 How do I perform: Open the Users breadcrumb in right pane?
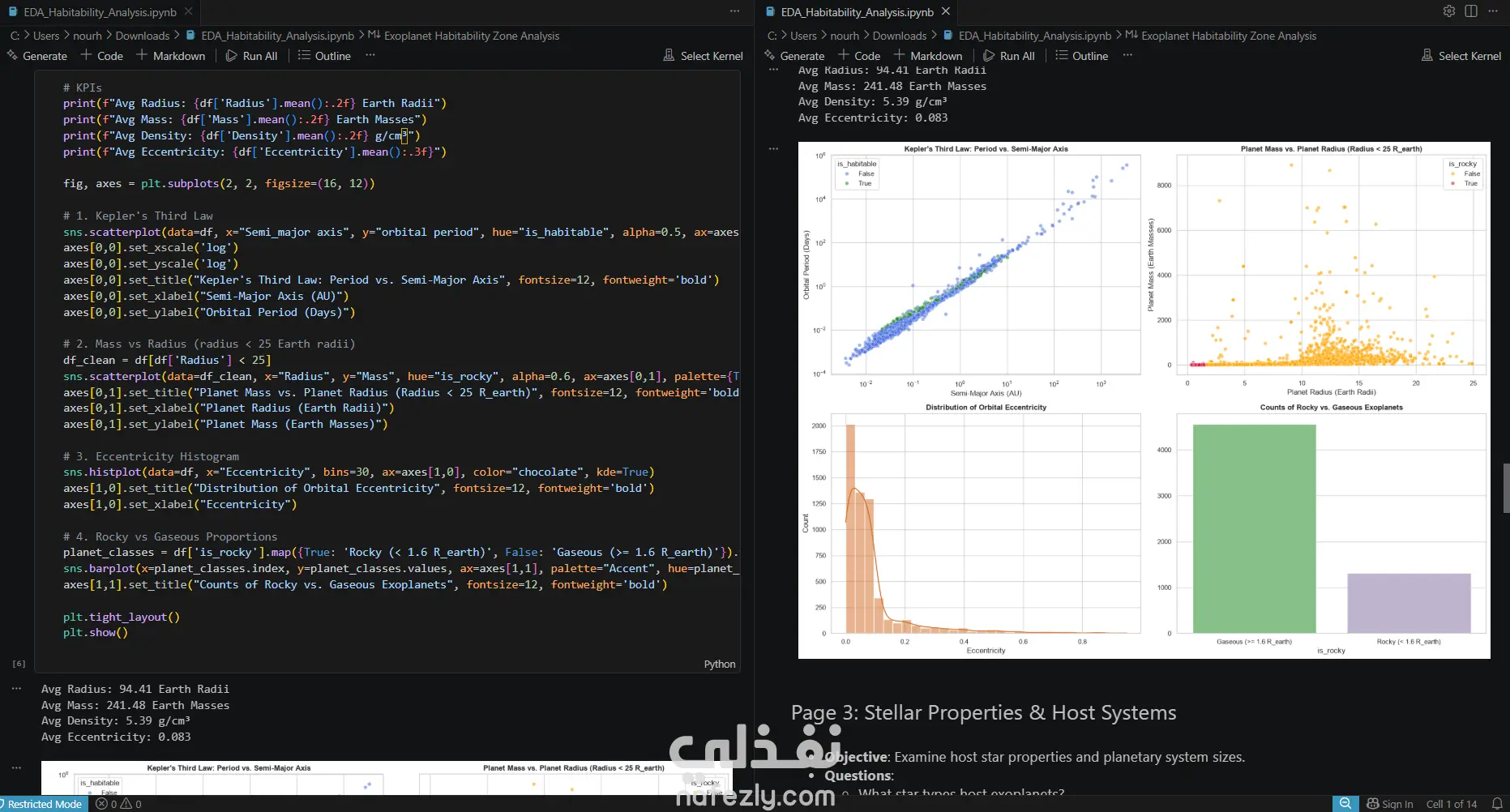point(803,36)
